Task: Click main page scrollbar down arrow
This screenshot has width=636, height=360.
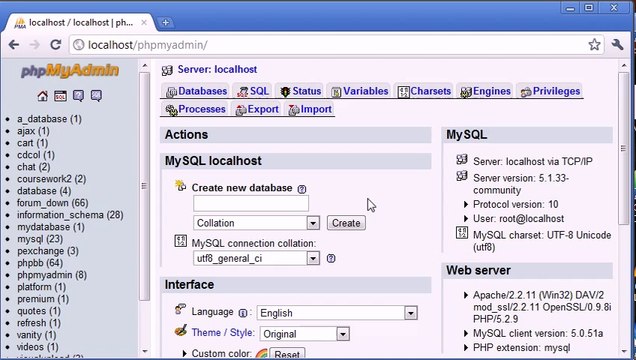Action: coord(624,351)
